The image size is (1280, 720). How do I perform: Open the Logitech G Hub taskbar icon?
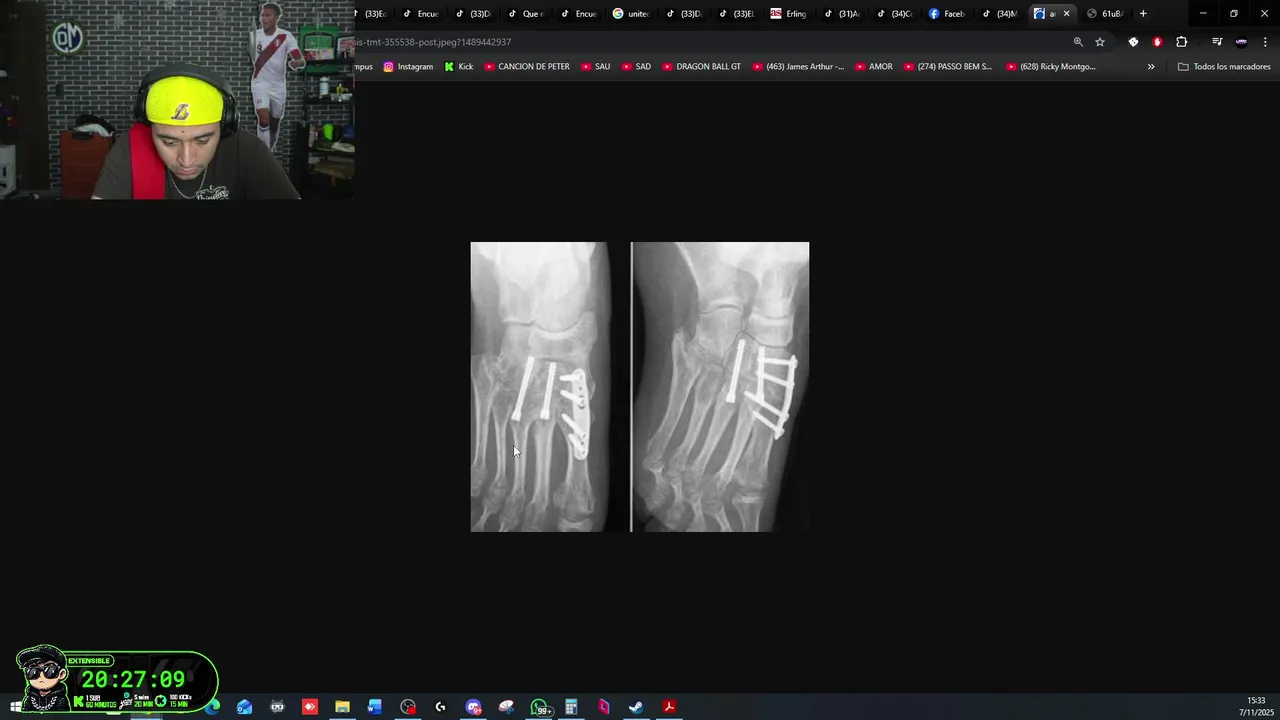[440, 707]
